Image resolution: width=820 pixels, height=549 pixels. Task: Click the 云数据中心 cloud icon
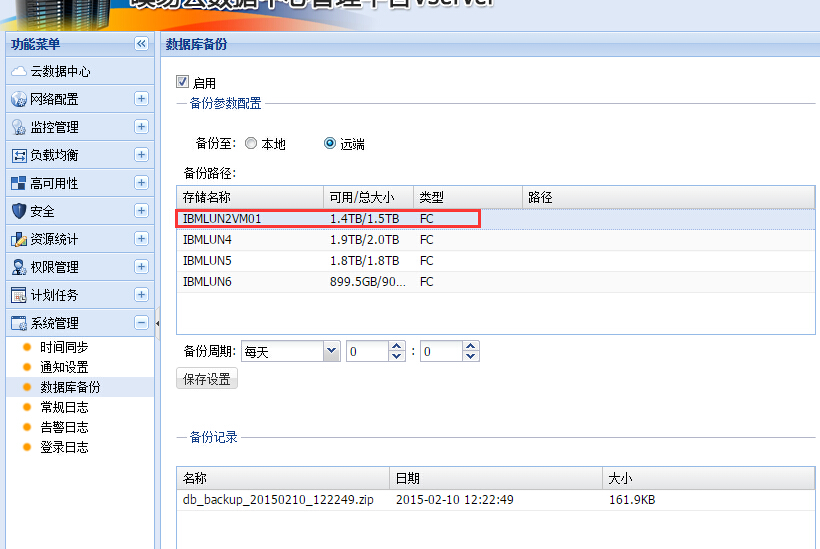[18, 71]
